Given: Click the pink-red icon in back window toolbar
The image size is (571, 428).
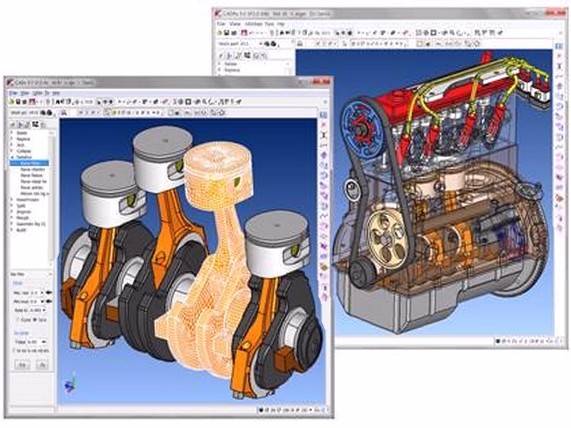Looking at the screenshot, I should 244,33.
